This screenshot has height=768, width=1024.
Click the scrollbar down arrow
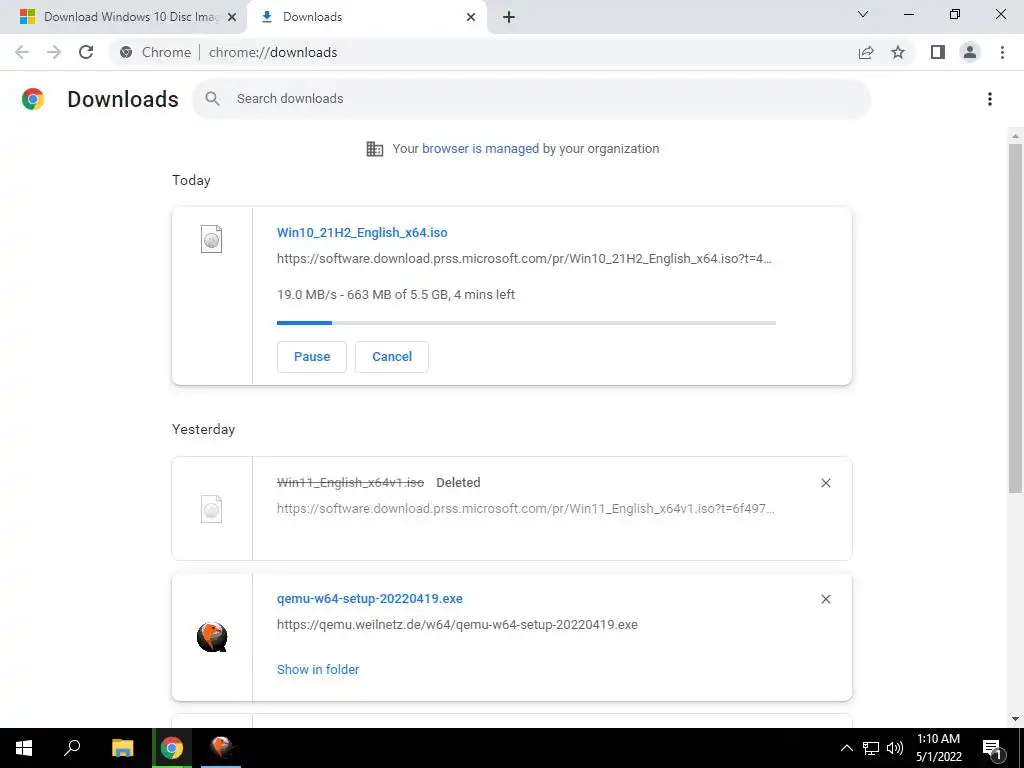point(1015,719)
